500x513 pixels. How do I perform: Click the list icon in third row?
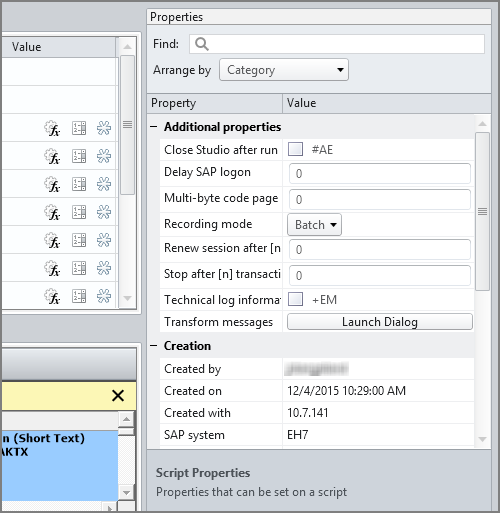(x=79, y=184)
